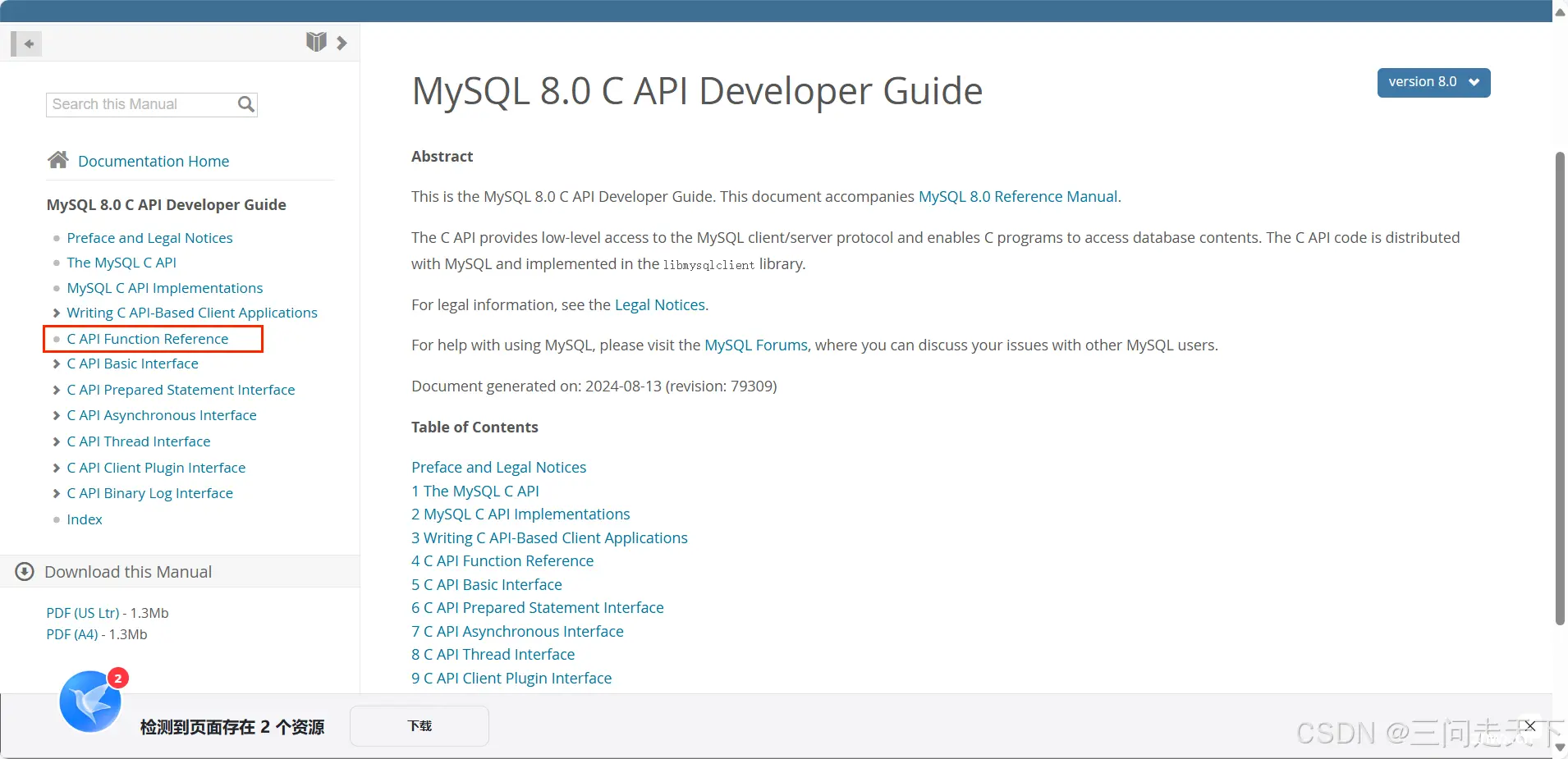Viewport: 1568px width, 759px height.
Task: Open 6 C API Prepared Statement Interface link
Action: click(x=538, y=608)
